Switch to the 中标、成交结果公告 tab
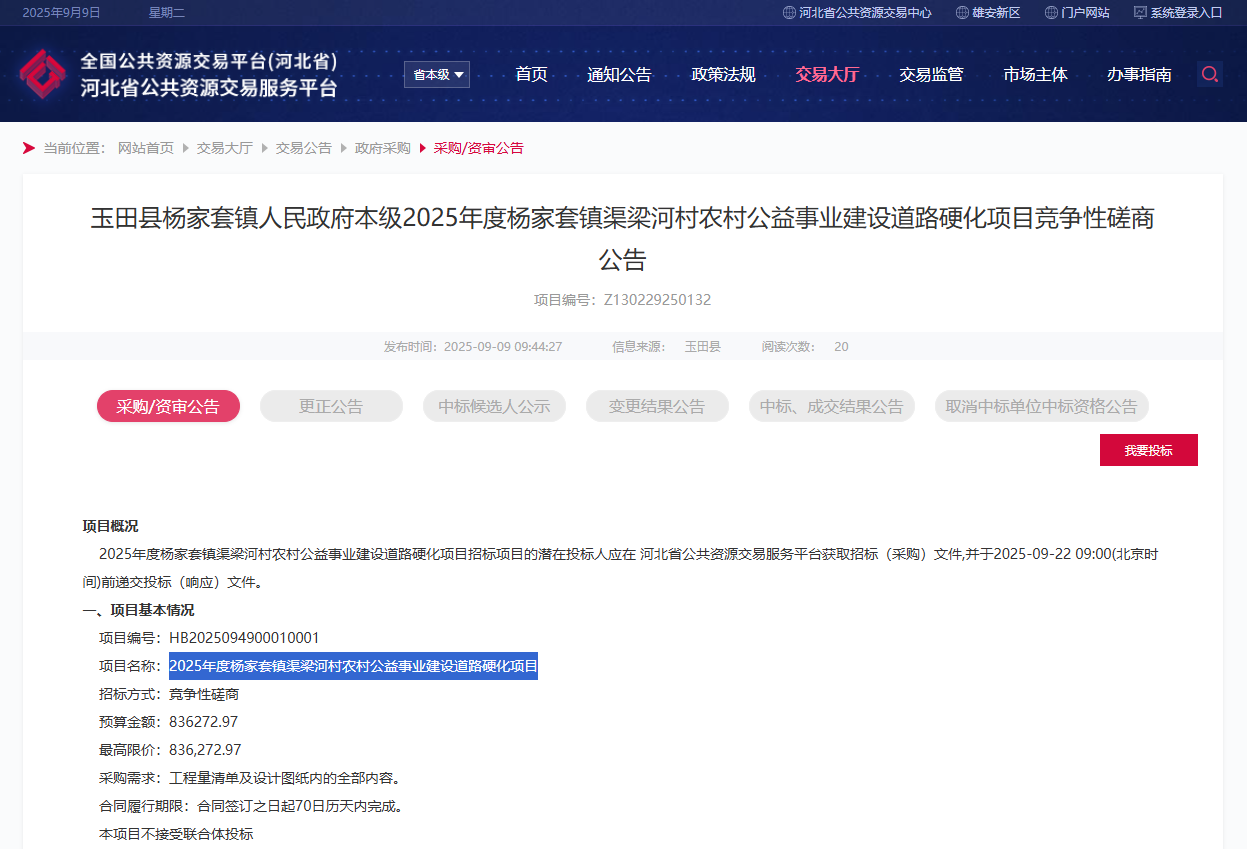This screenshot has height=849, width=1247. click(831, 406)
